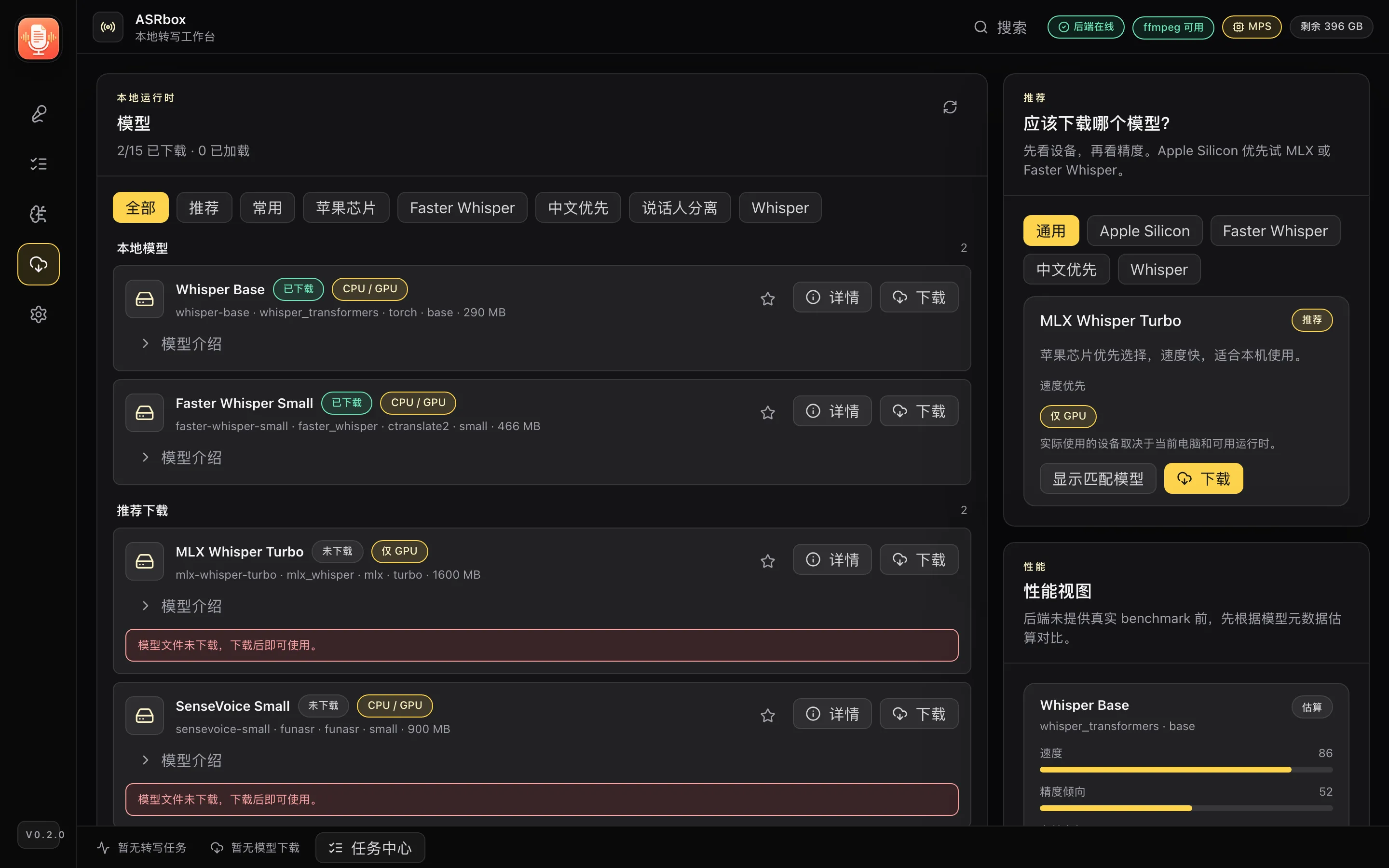Screen dimensions: 1389x868
Task: Select 通用 in recommendation panel
Action: [1051, 231]
